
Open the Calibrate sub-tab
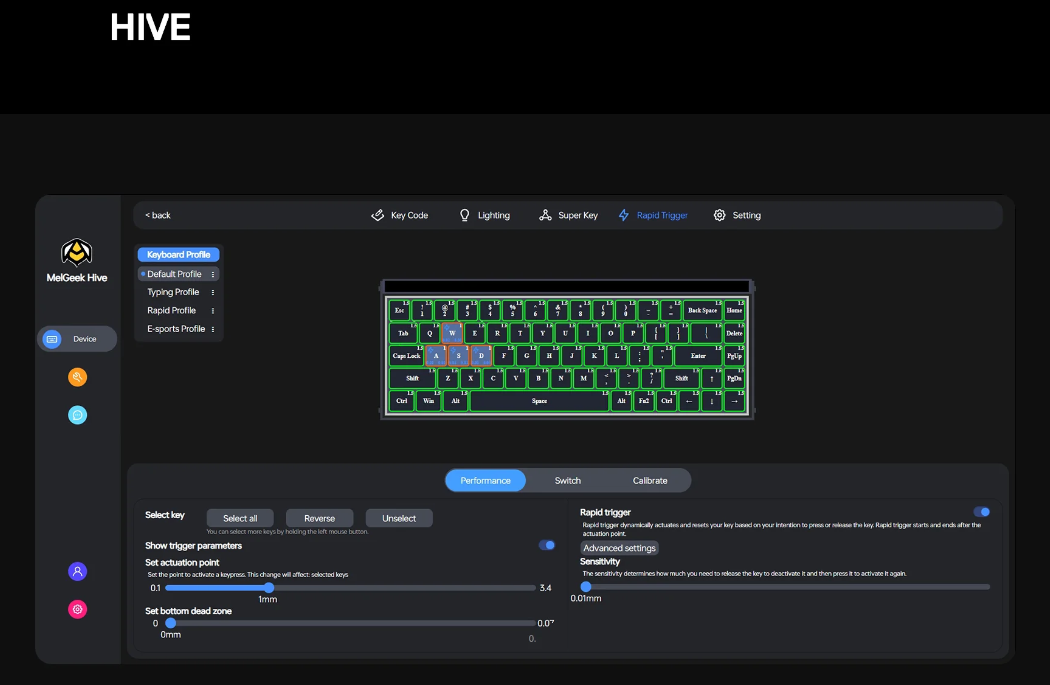650,480
